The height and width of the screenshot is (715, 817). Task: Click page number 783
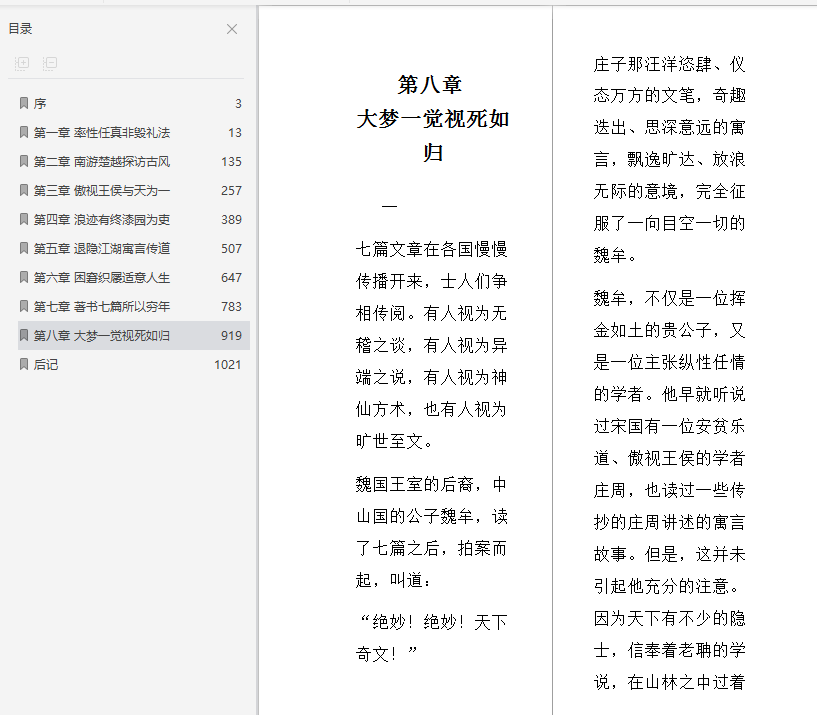231,306
